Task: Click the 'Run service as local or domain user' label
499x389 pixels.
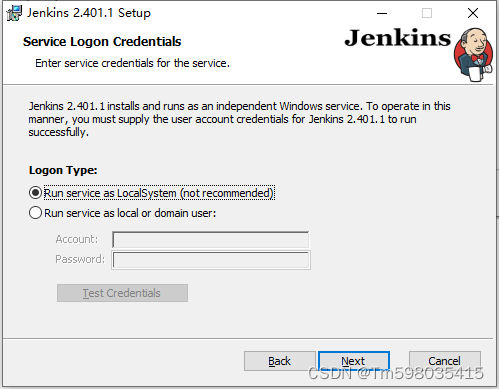Action: 130,213
